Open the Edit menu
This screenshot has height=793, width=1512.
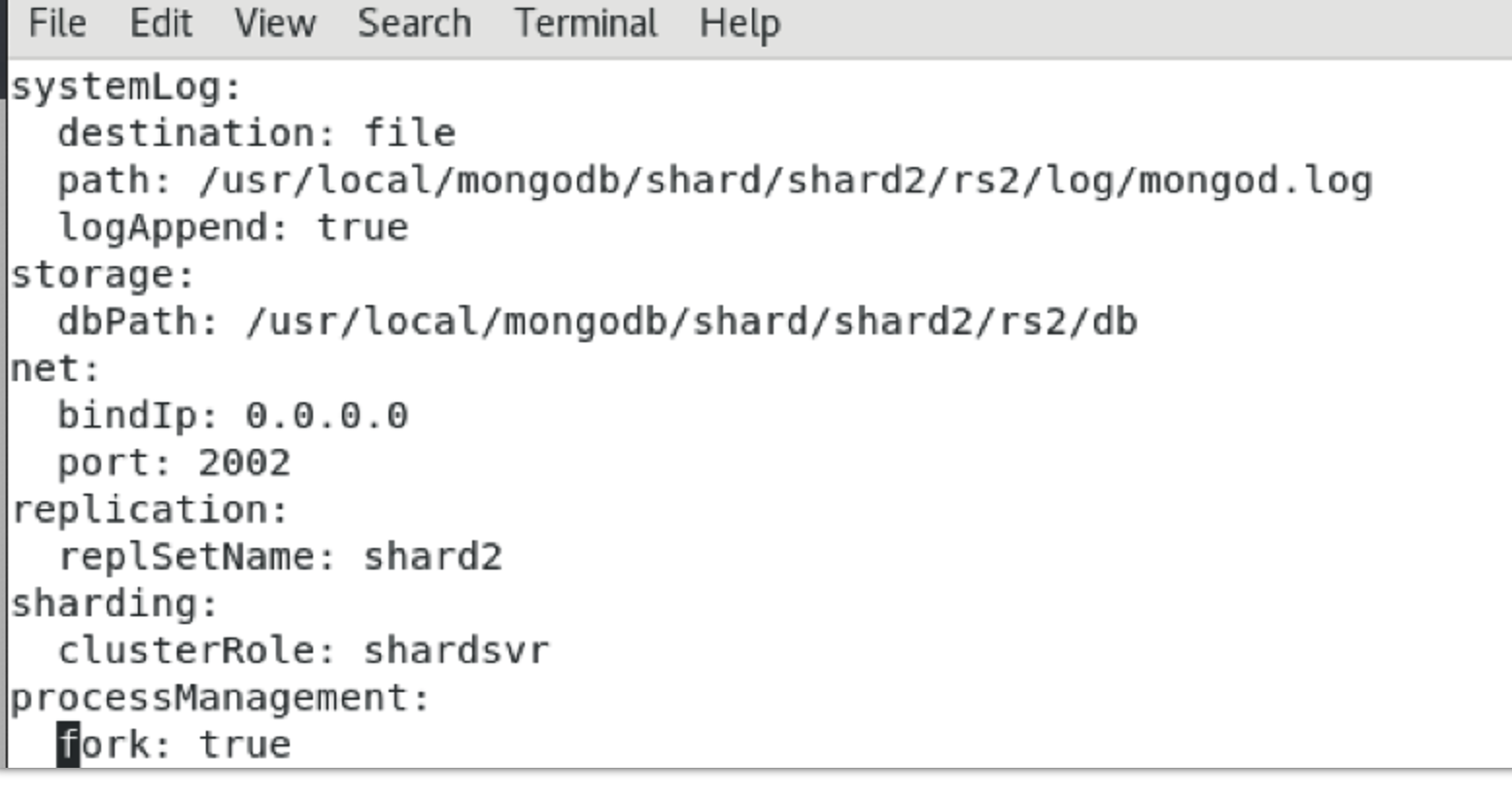coord(161,23)
